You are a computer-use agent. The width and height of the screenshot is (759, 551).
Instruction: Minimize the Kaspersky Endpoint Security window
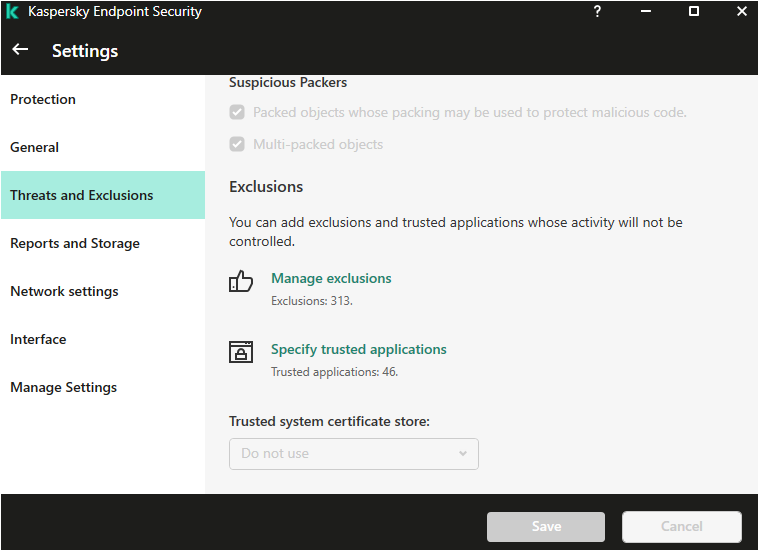tap(646, 11)
